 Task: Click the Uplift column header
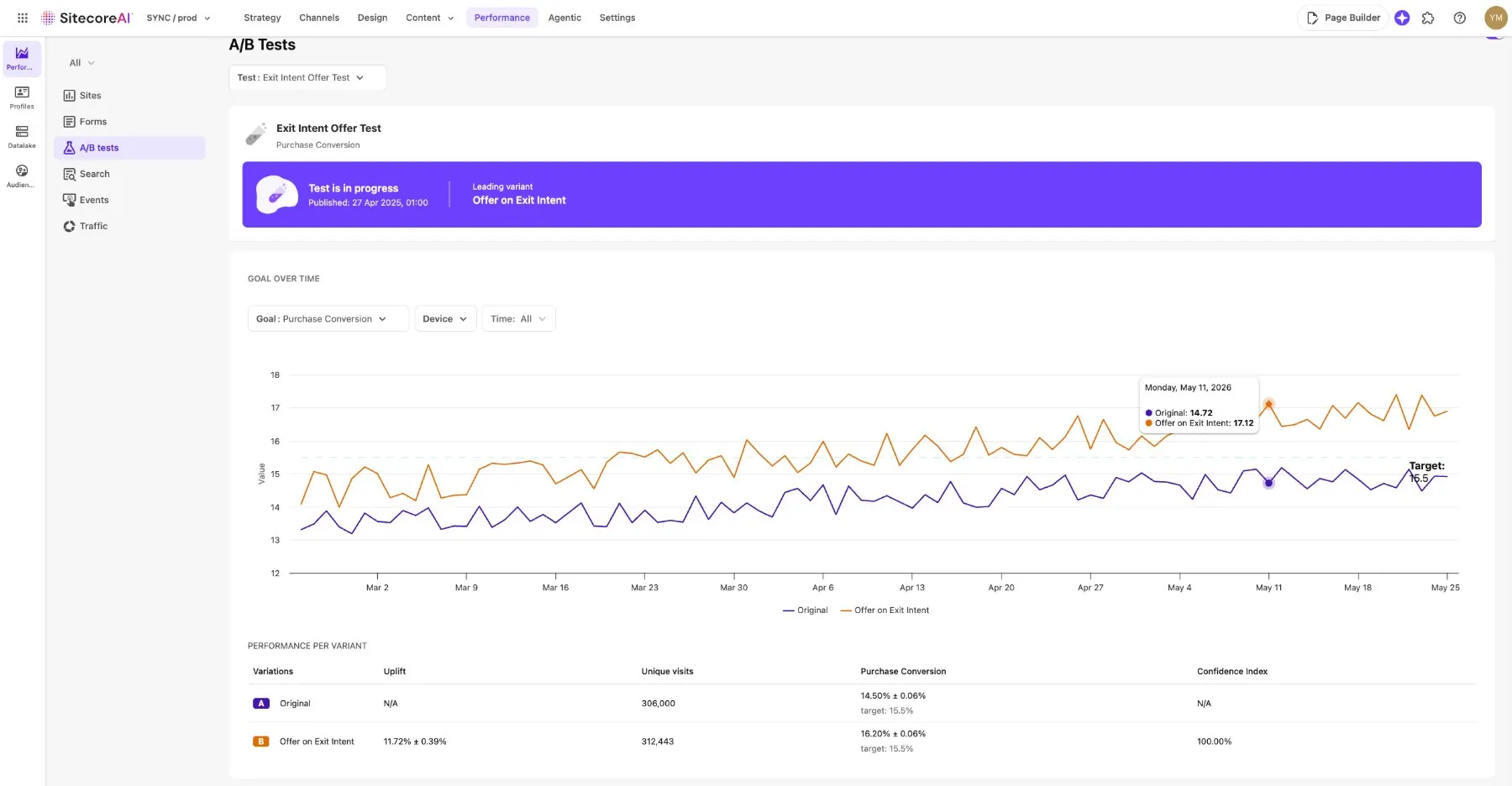(x=395, y=672)
